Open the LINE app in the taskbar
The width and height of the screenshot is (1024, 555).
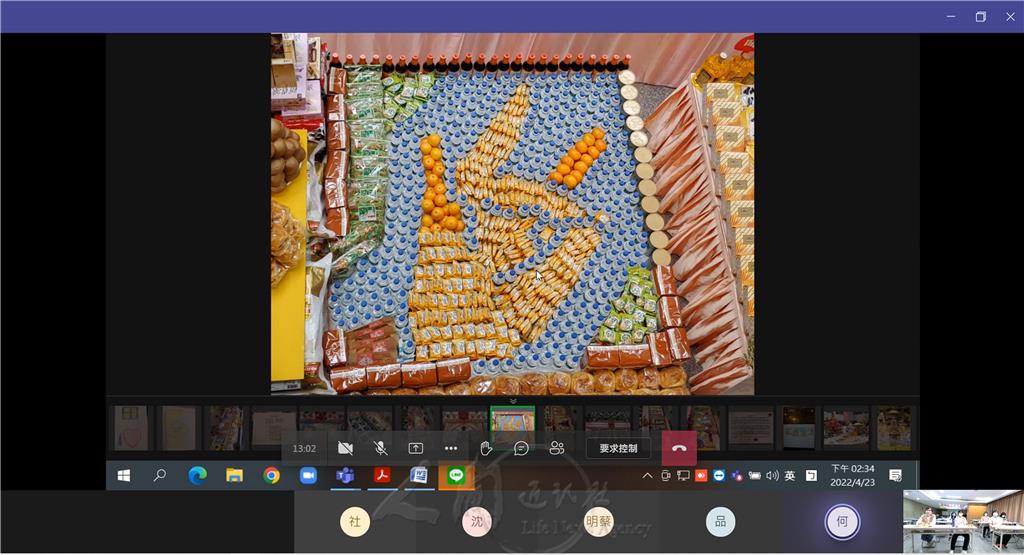[456, 476]
